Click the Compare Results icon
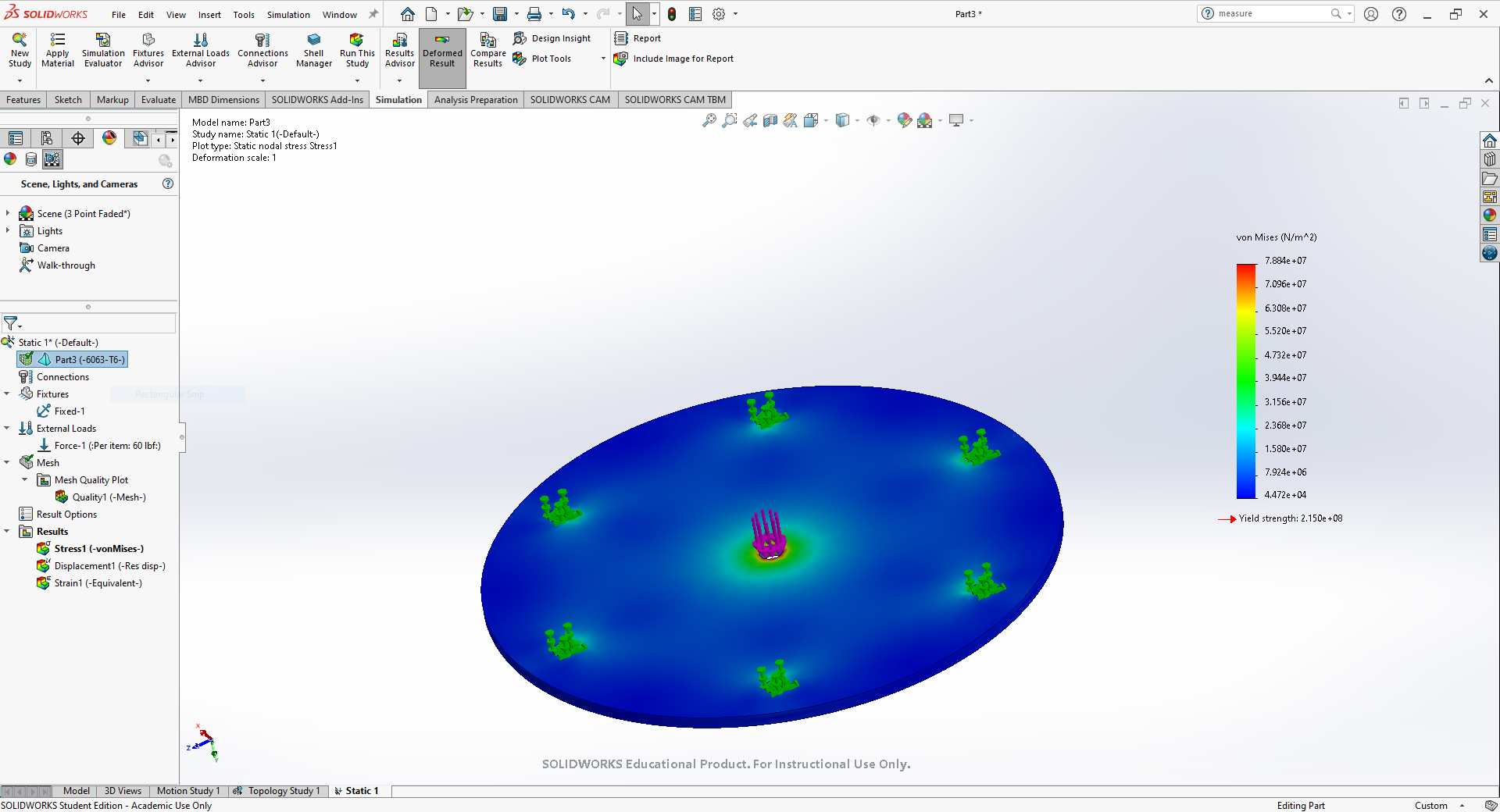1500x812 pixels. click(487, 50)
